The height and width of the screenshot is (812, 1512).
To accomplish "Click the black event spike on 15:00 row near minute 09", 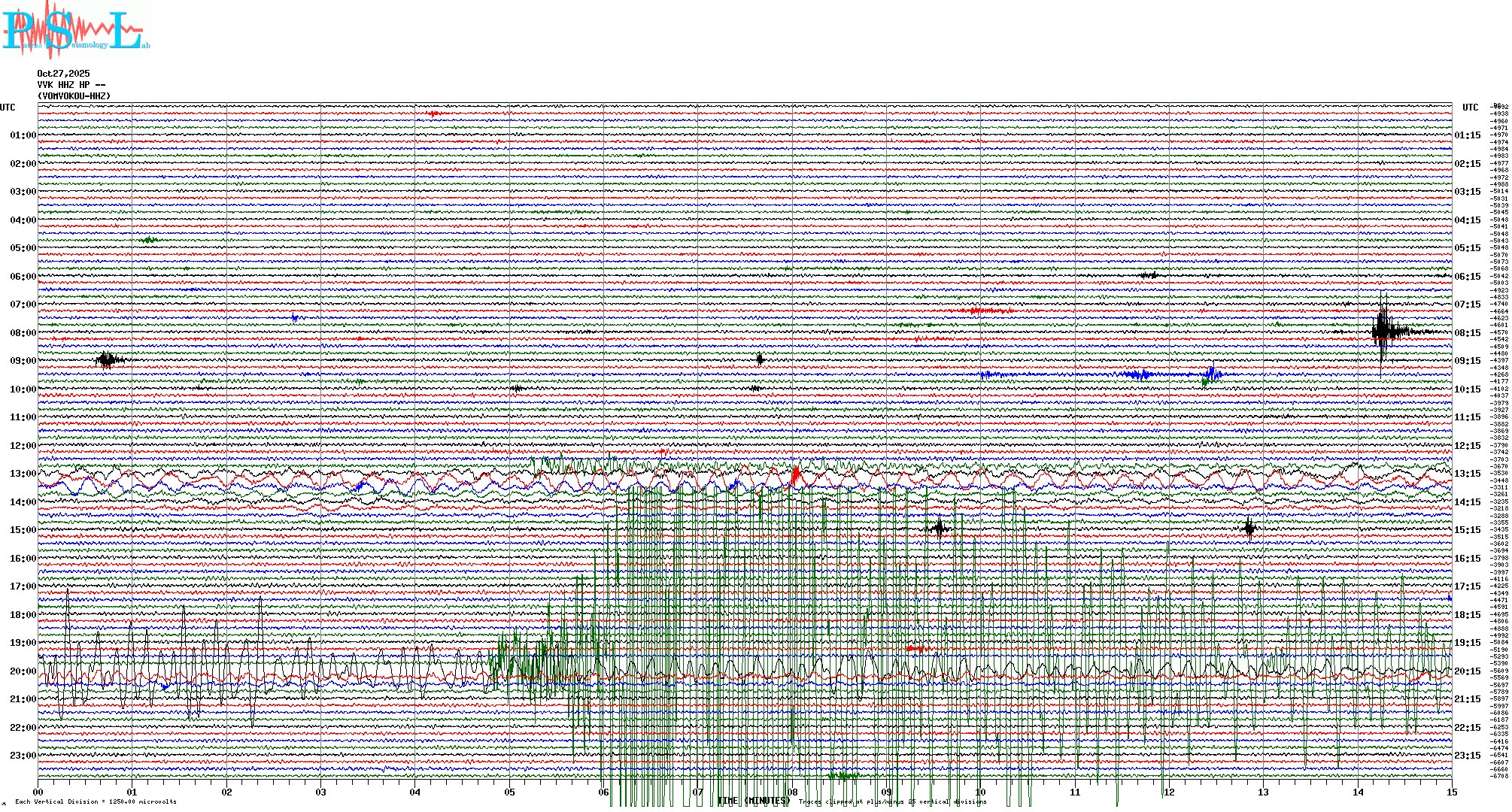I will pyautogui.click(x=939, y=529).
